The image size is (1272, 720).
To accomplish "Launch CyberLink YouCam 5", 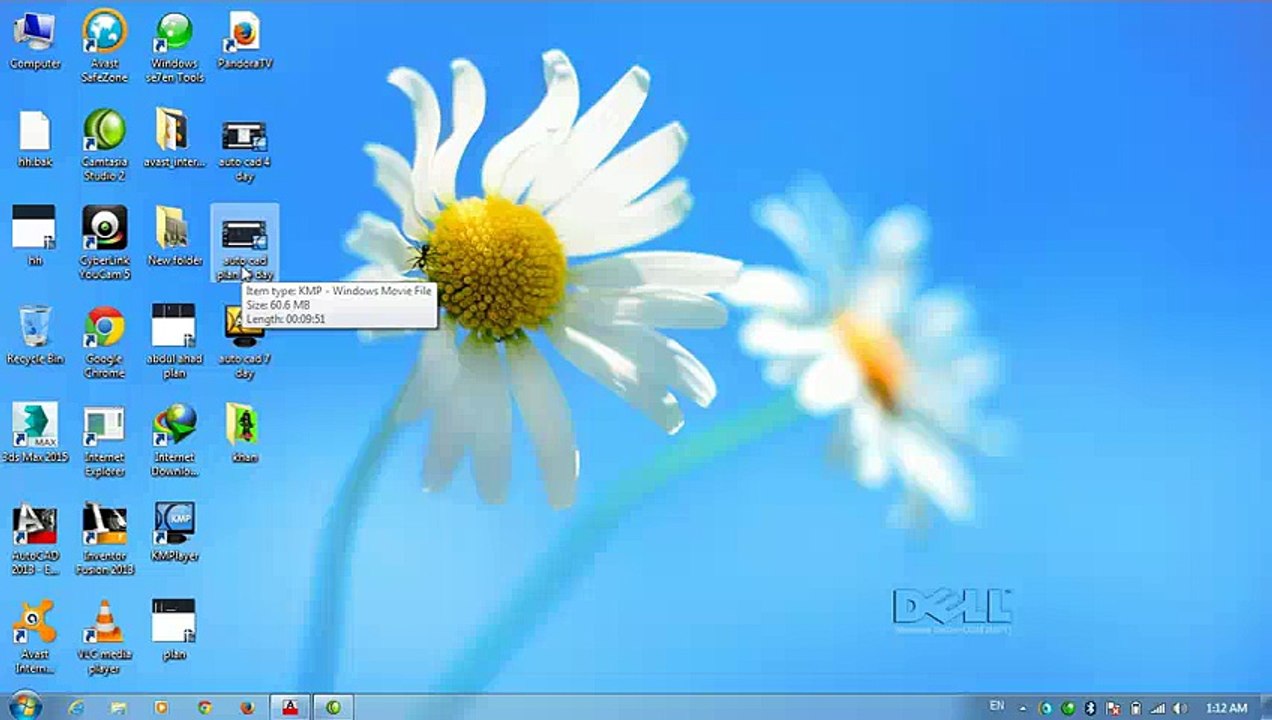I will tap(105, 243).
